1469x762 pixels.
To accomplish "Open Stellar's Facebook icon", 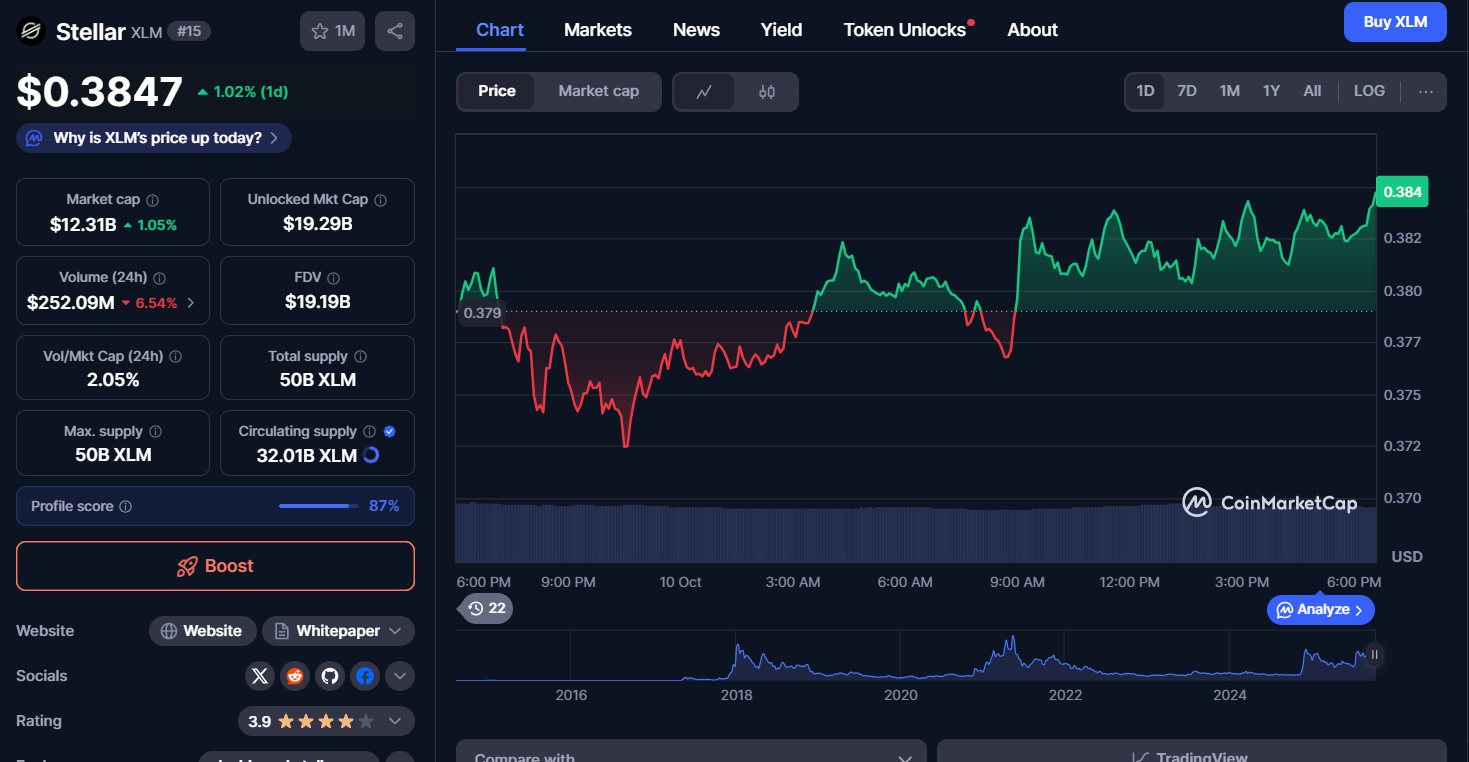I will (365, 676).
